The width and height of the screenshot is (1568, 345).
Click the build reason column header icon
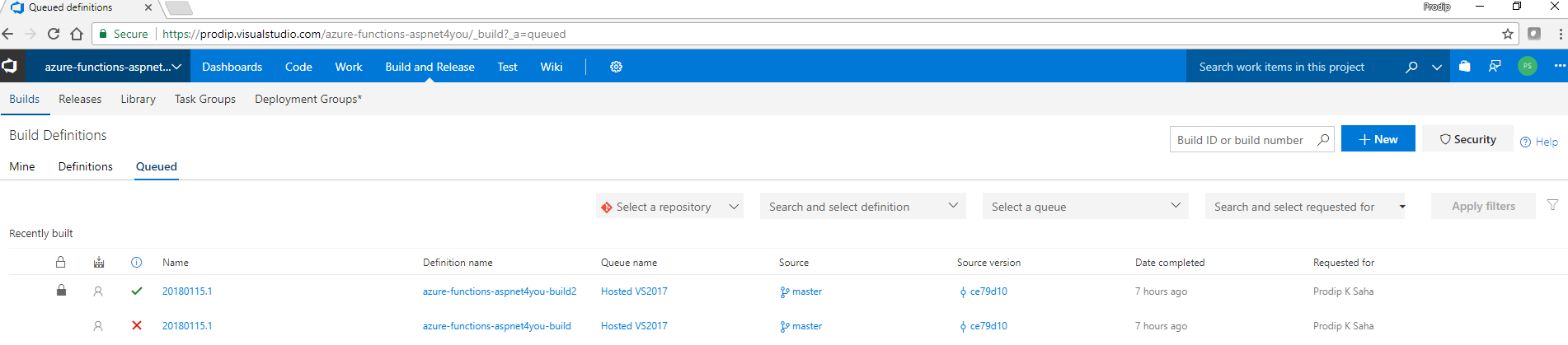pyautogui.click(x=99, y=262)
